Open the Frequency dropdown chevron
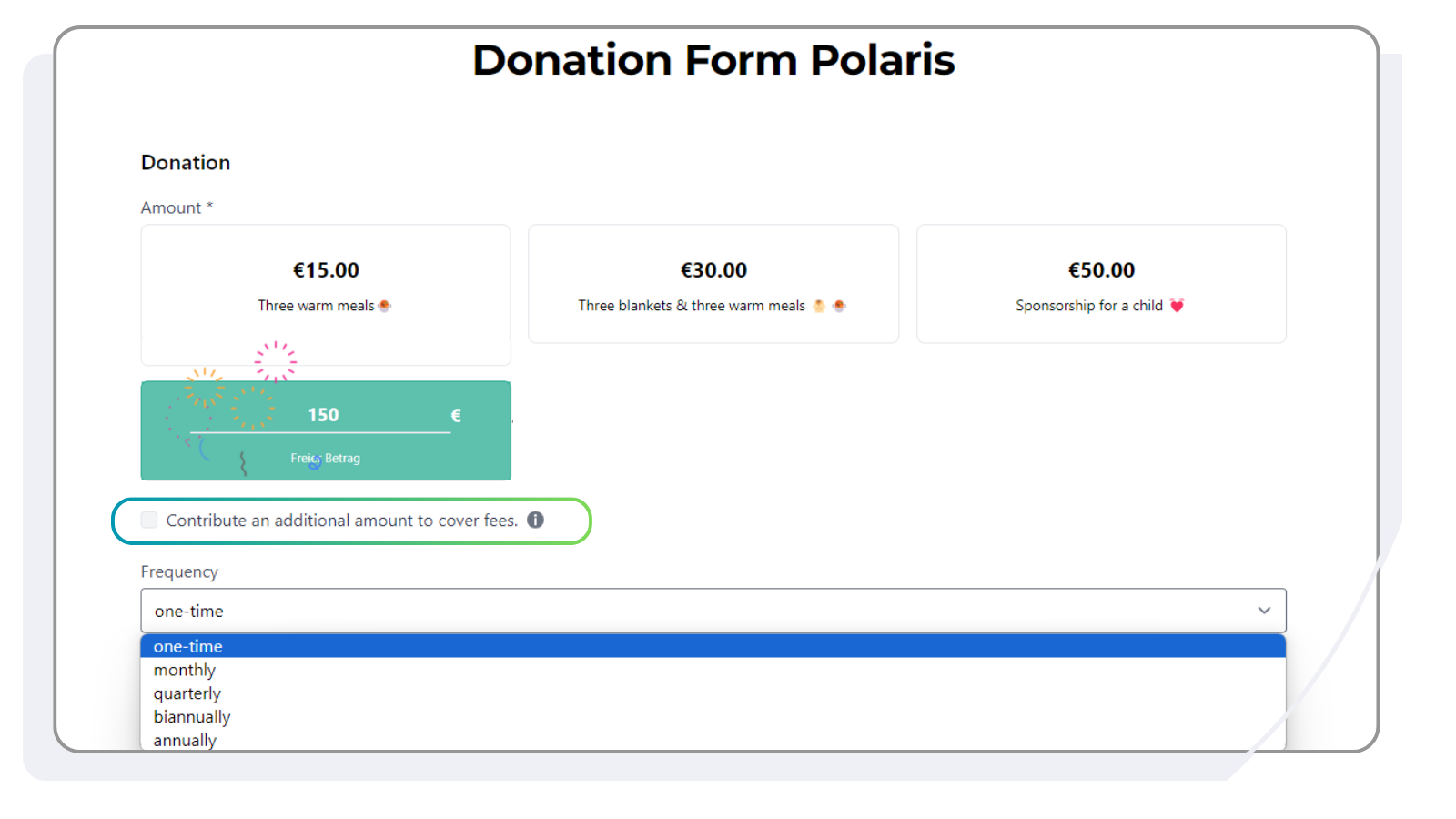 [1264, 611]
